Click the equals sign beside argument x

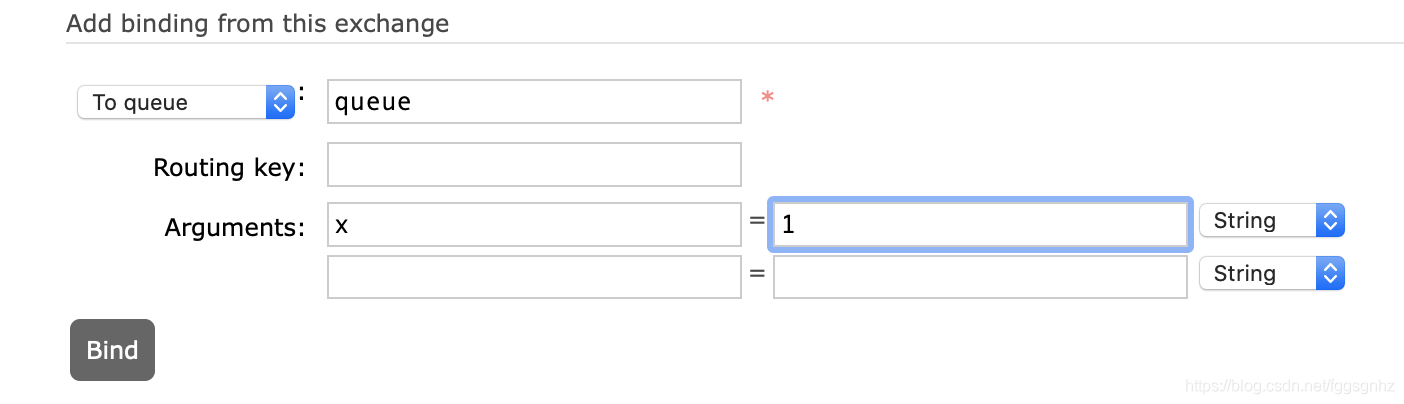pos(757,224)
